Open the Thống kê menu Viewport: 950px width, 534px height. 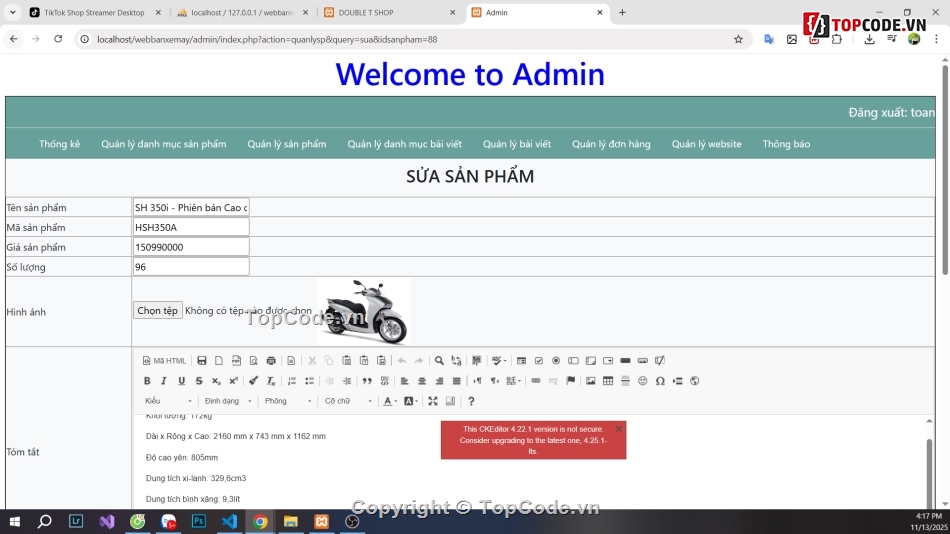click(x=59, y=144)
